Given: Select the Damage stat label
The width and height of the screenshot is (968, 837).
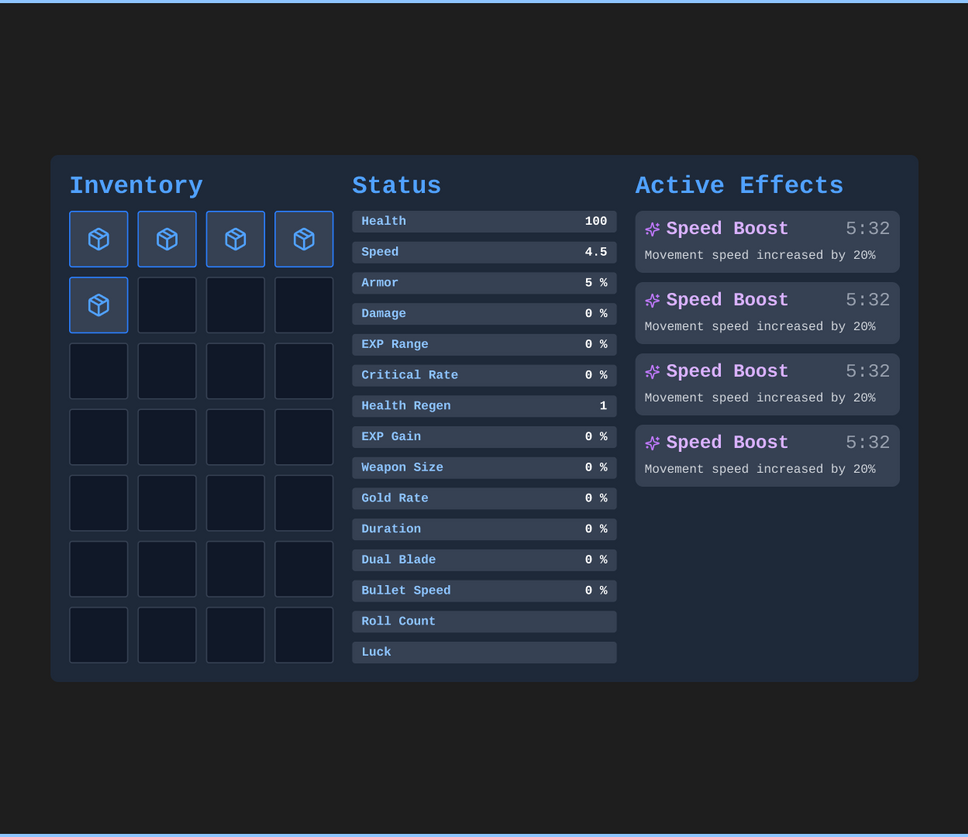Looking at the screenshot, I should [383, 314].
